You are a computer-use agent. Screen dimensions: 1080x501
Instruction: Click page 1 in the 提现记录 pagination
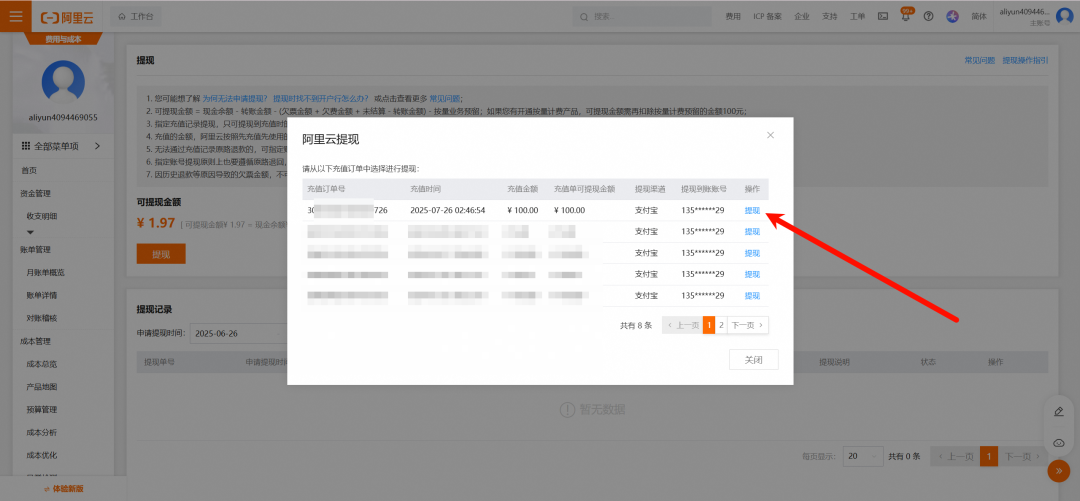[988, 456]
